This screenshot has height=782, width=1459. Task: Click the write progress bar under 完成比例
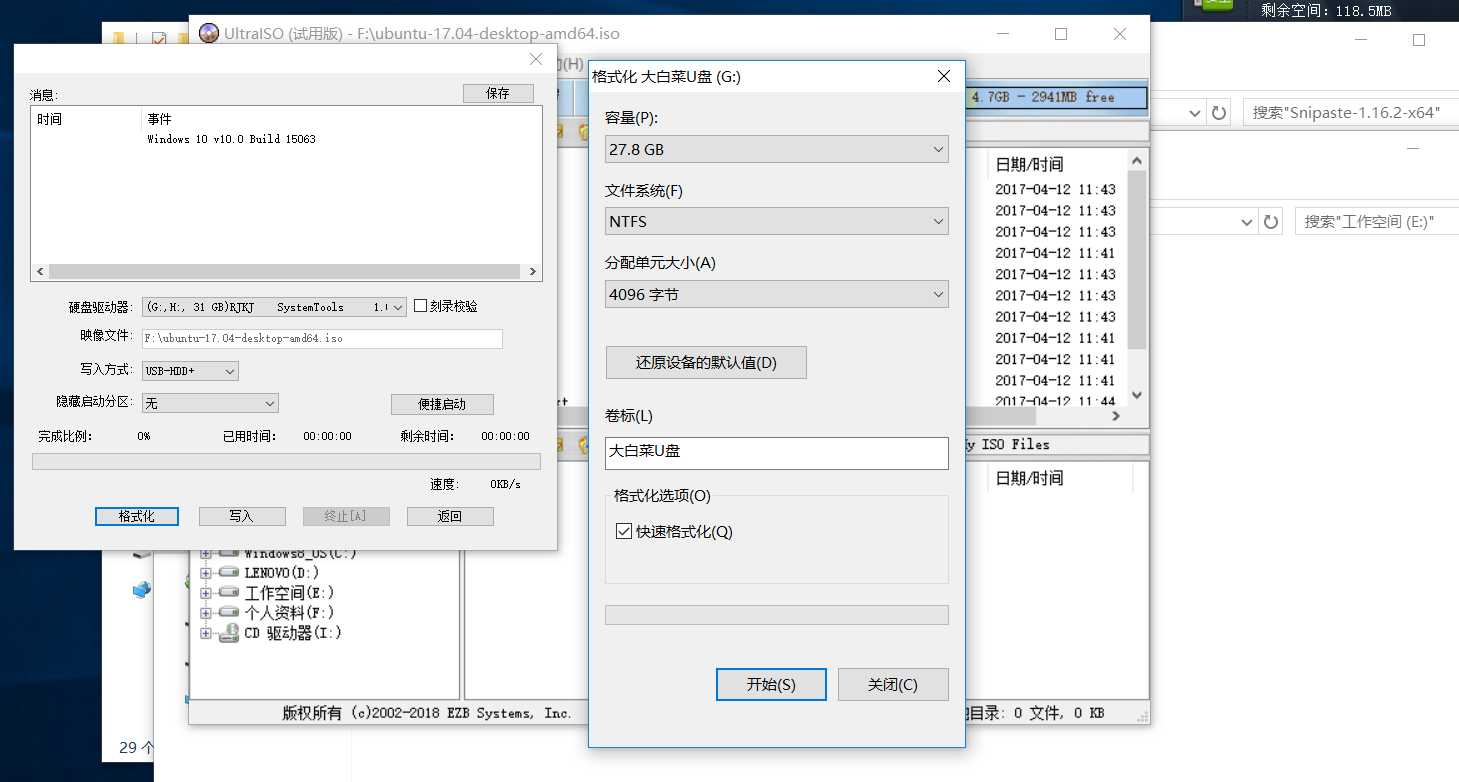[x=286, y=461]
